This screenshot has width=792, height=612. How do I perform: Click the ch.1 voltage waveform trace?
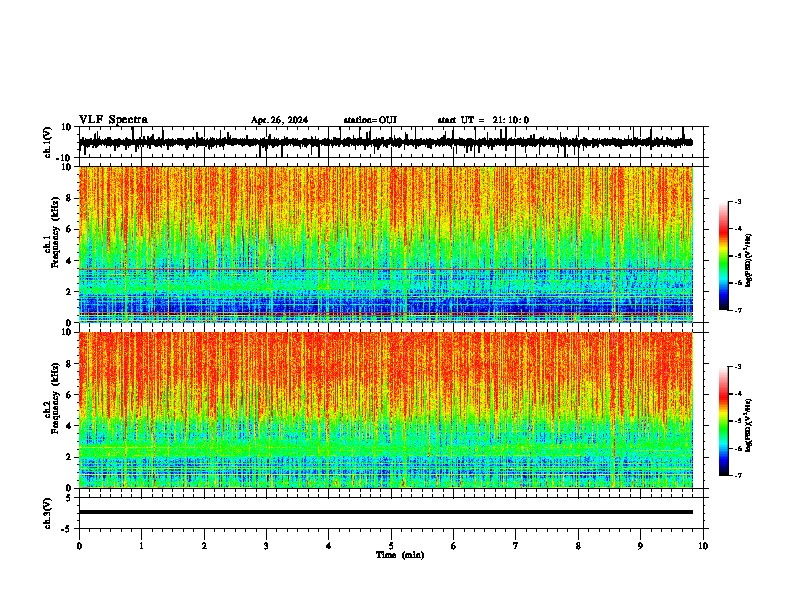point(386,142)
